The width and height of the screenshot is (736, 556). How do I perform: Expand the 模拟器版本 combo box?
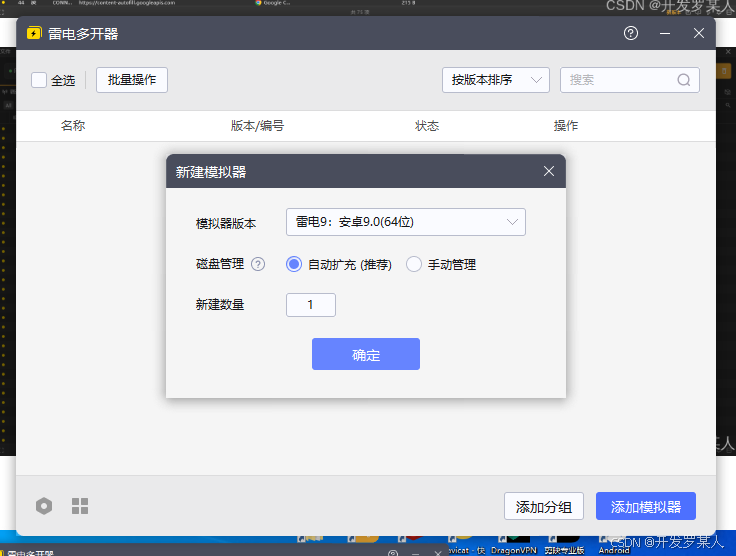tap(406, 222)
